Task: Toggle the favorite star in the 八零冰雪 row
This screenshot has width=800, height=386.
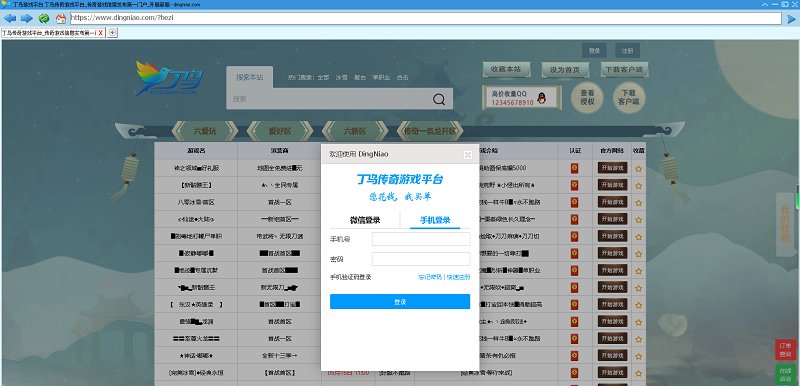Action: [x=638, y=202]
